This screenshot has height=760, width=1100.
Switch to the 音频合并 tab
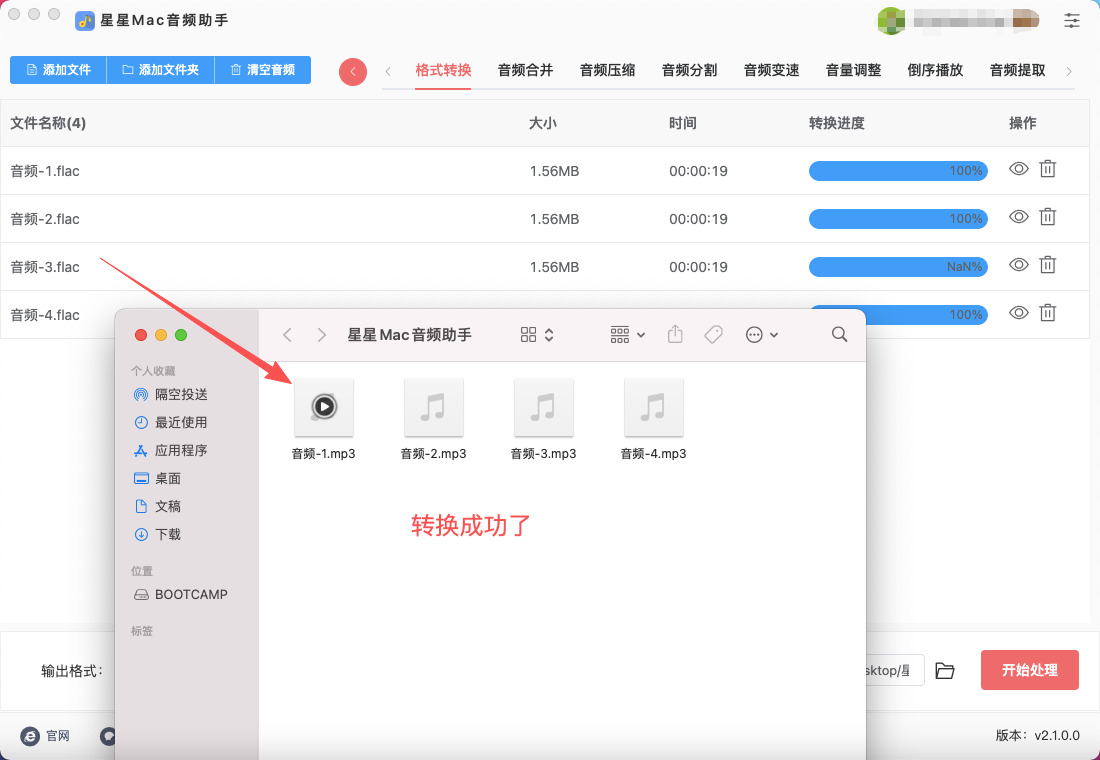click(x=525, y=70)
